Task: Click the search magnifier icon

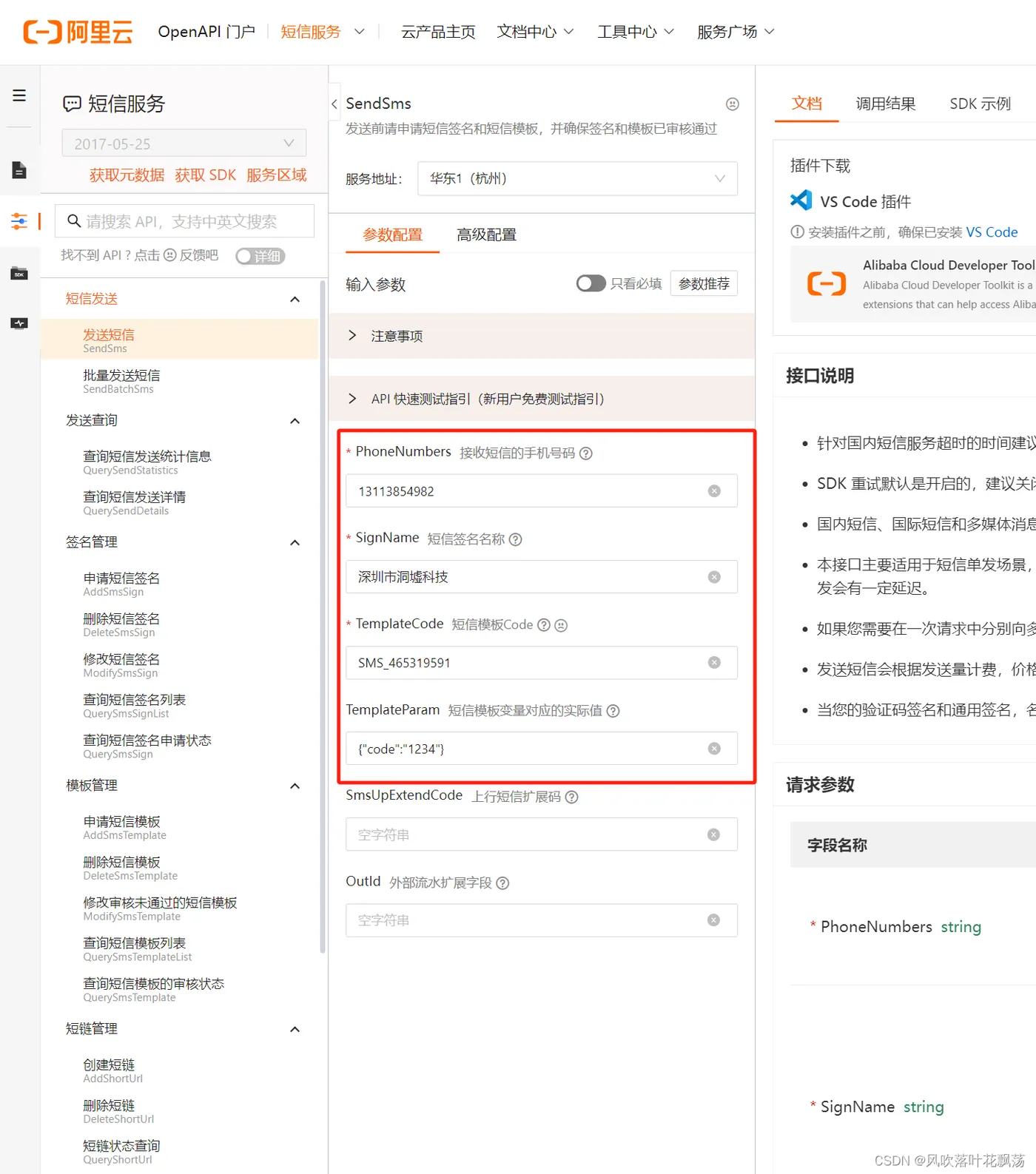Action: pos(74,220)
